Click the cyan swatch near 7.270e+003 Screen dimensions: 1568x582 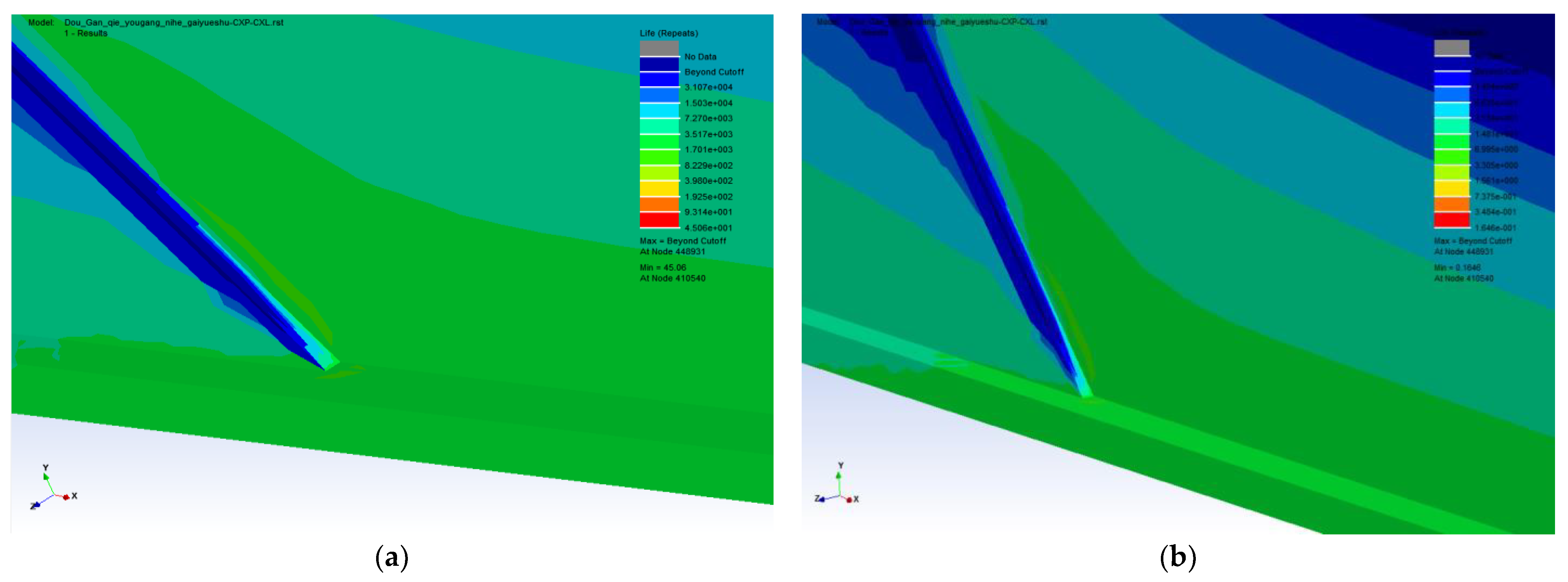coord(659,111)
